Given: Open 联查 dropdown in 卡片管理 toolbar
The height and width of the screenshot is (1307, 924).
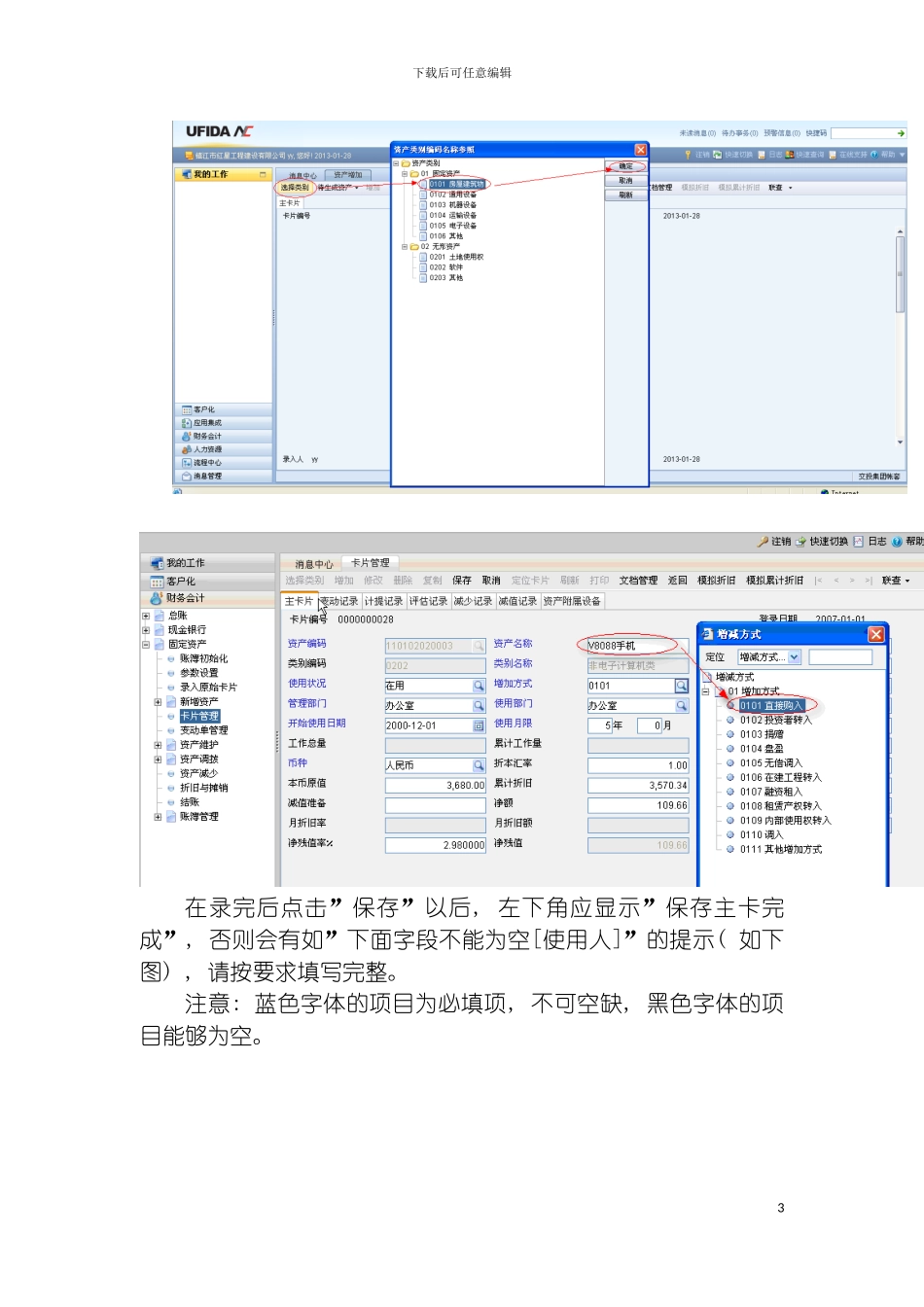Looking at the screenshot, I should (896, 581).
